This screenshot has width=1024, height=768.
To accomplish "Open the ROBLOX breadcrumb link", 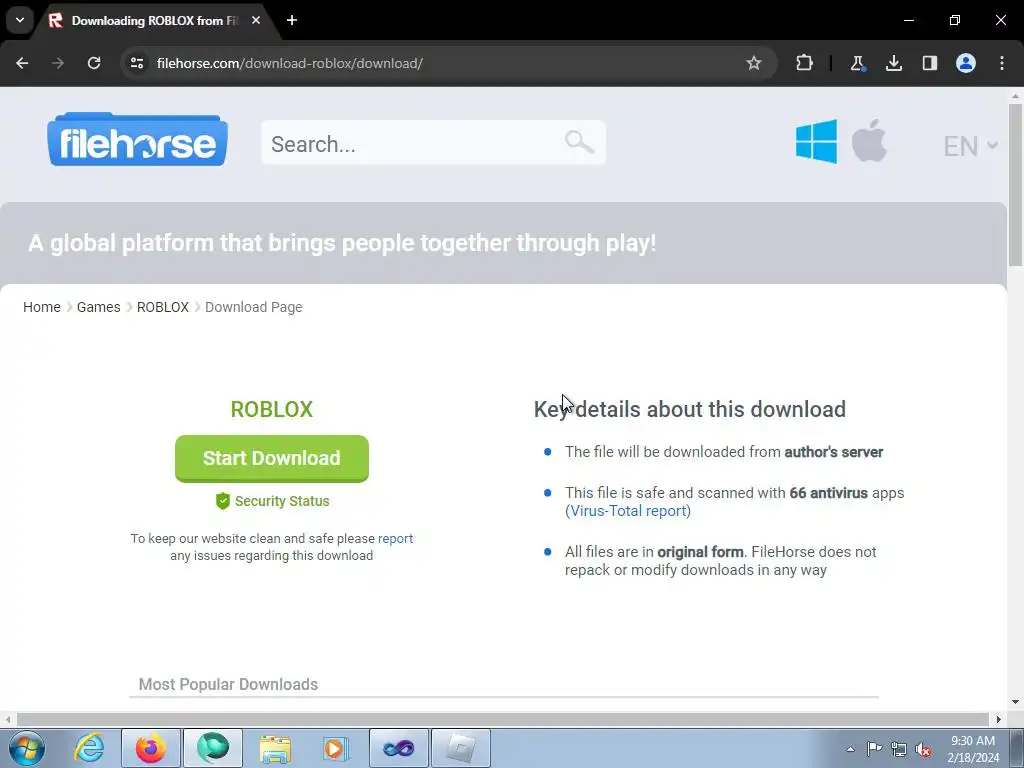I will [163, 307].
